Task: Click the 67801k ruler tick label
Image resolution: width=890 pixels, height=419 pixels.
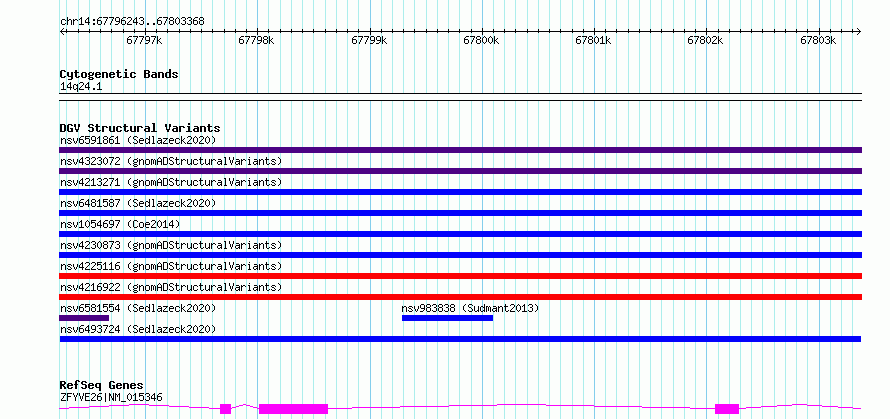Action: pyautogui.click(x=594, y=41)
